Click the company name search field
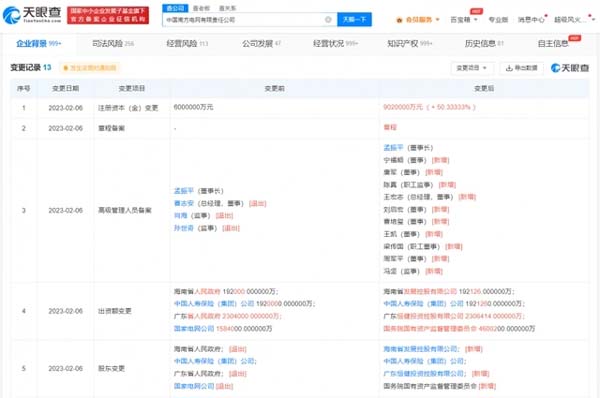 (245, 20)
